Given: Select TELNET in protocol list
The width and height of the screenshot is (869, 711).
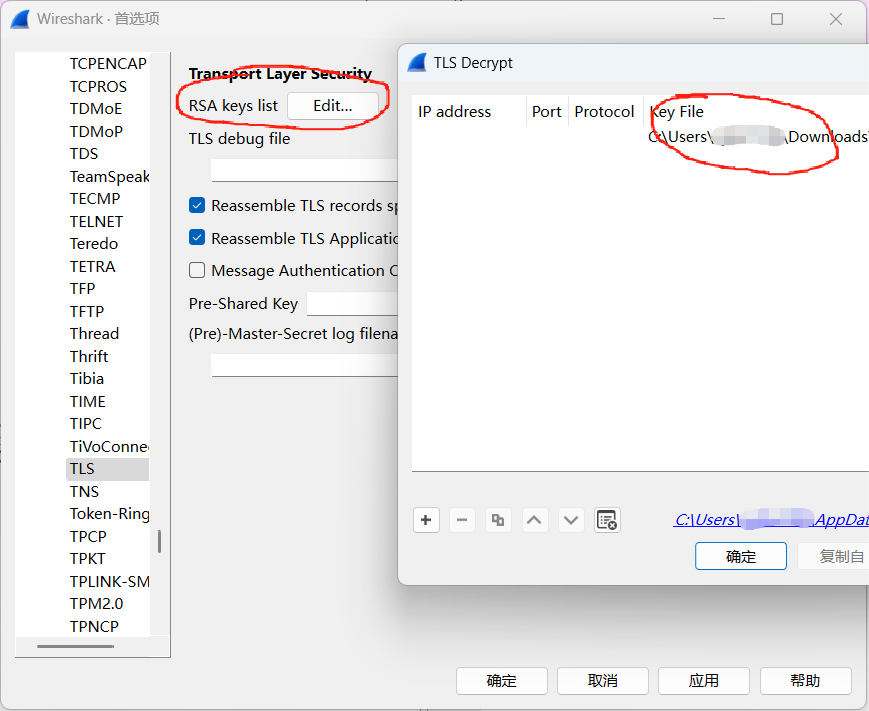Looking at the screenshot, I should click(96, 221).
